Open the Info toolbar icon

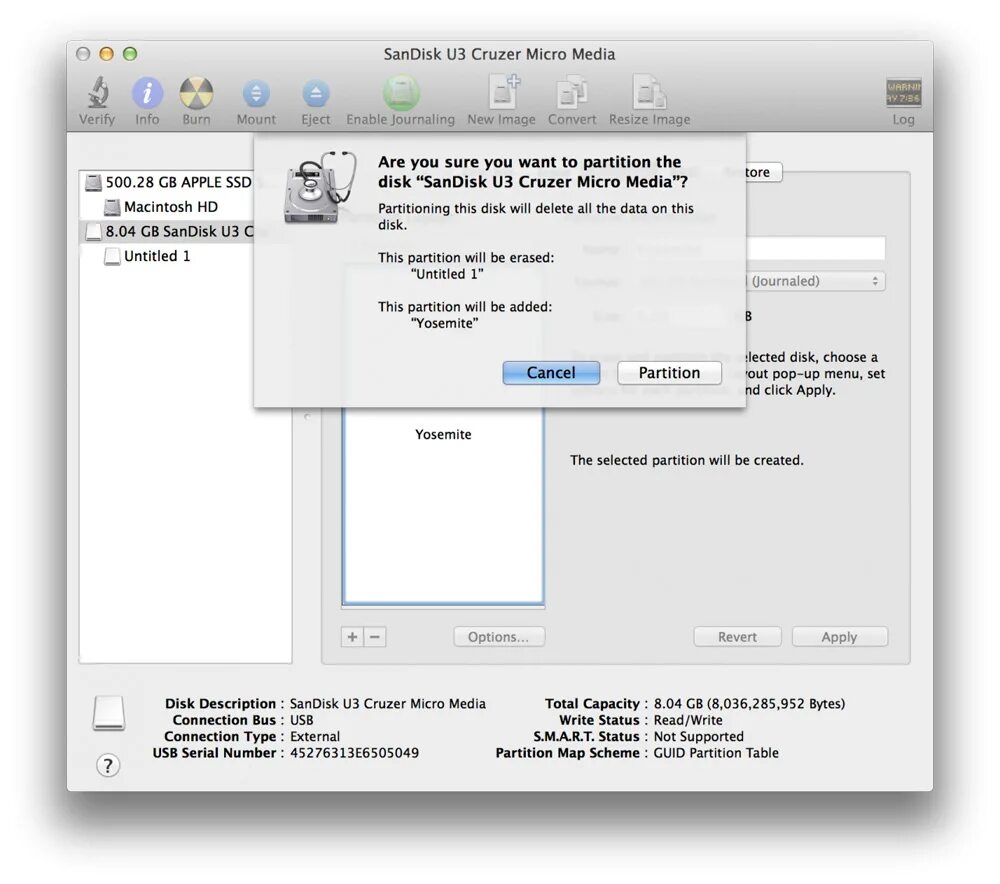pyautogui.click(x=147, y=93)
